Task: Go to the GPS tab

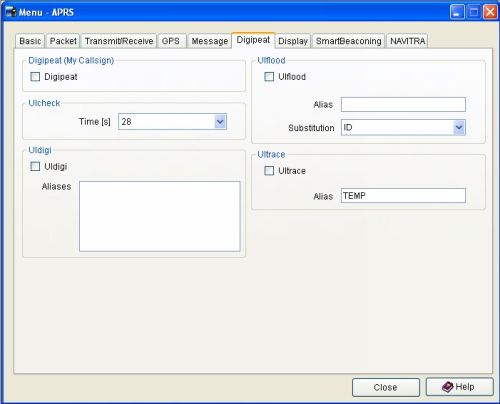Action: click(171, 41)
